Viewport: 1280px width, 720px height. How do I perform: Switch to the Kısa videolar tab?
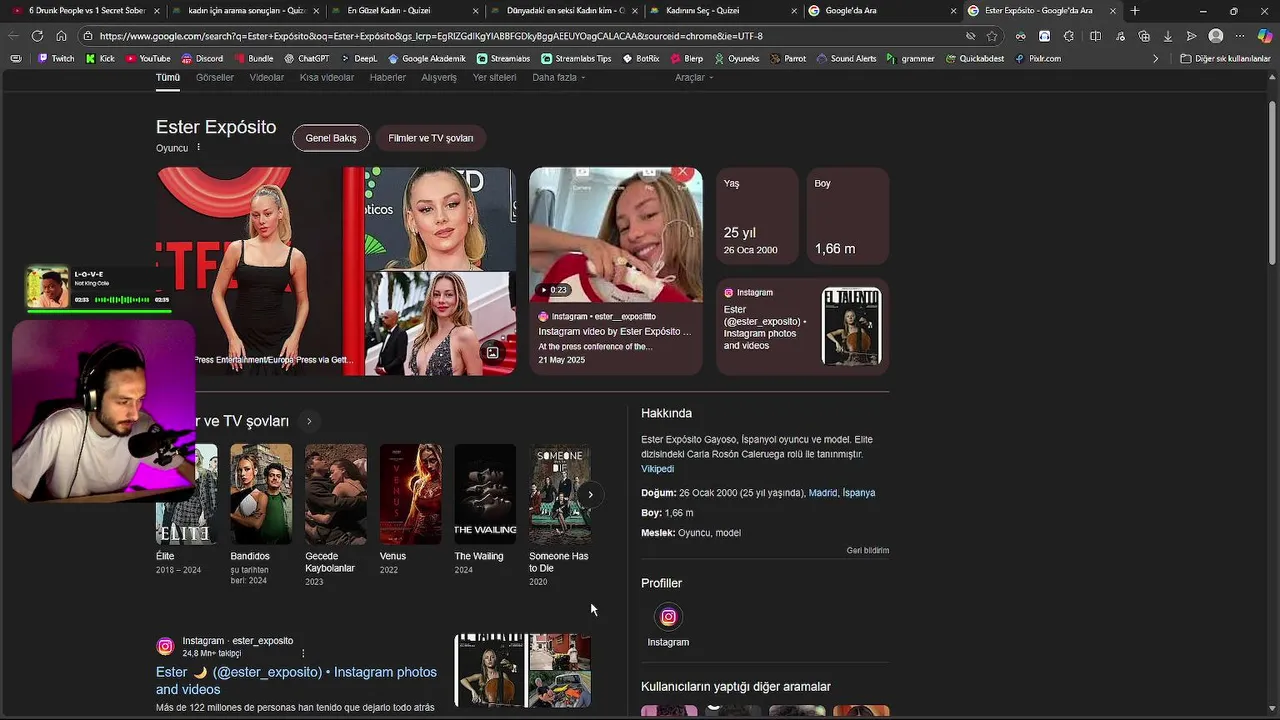[x=327, y=77]
